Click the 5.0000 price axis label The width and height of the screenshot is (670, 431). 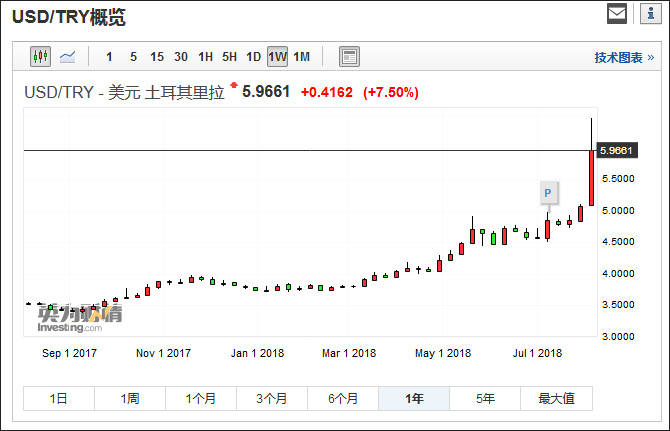pyautogui.click(x=618, y=211)
